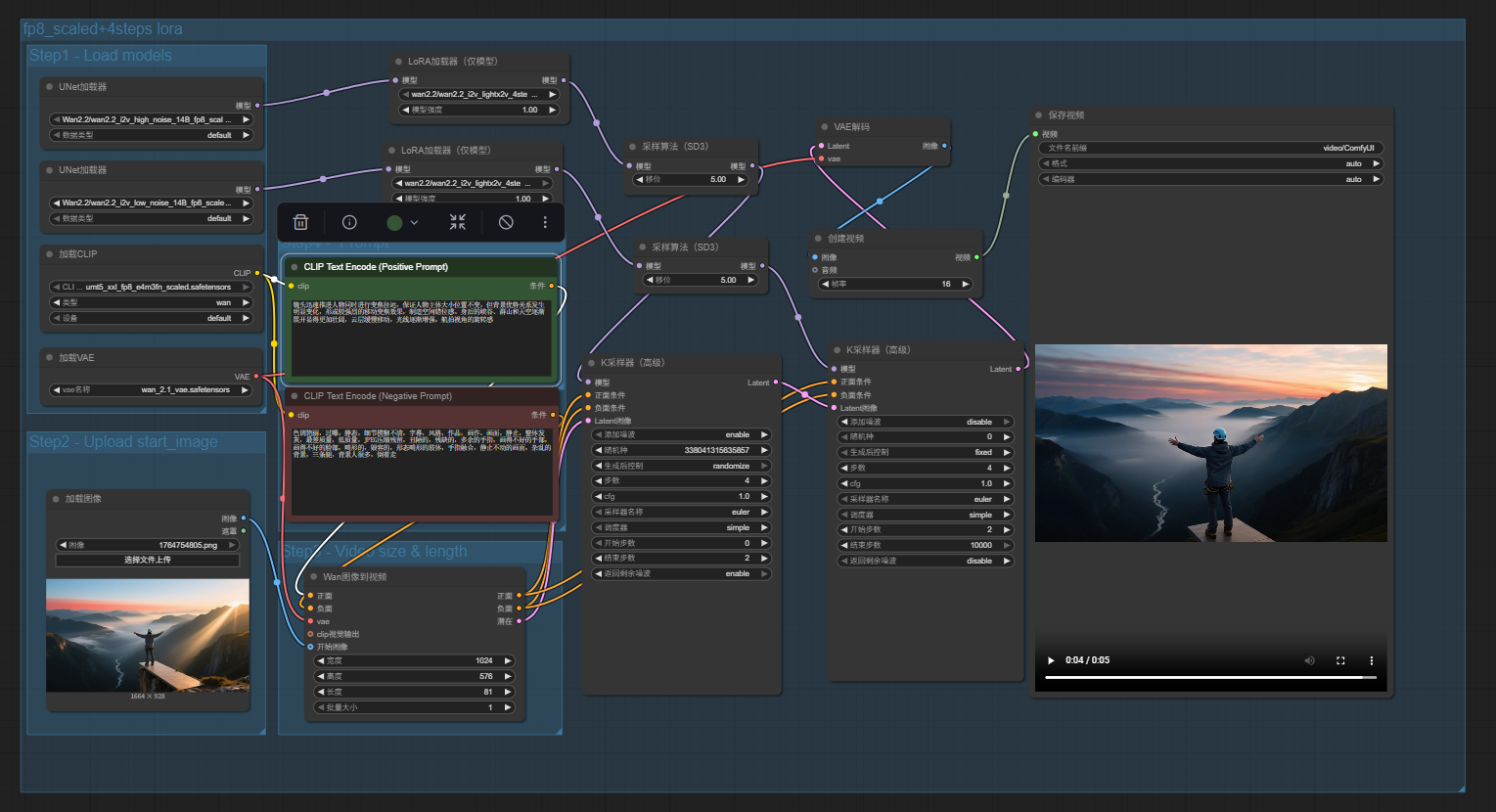Open the vae名称 wan_2.1_vae.safetensors dropdown
Screen dimensions: 1496x812
coord(152,389)
